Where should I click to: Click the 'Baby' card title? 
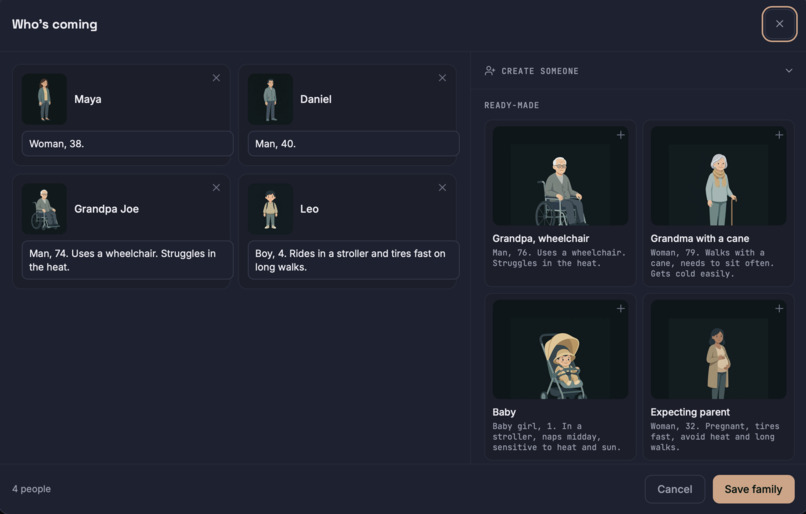click(x=504, y=412)
